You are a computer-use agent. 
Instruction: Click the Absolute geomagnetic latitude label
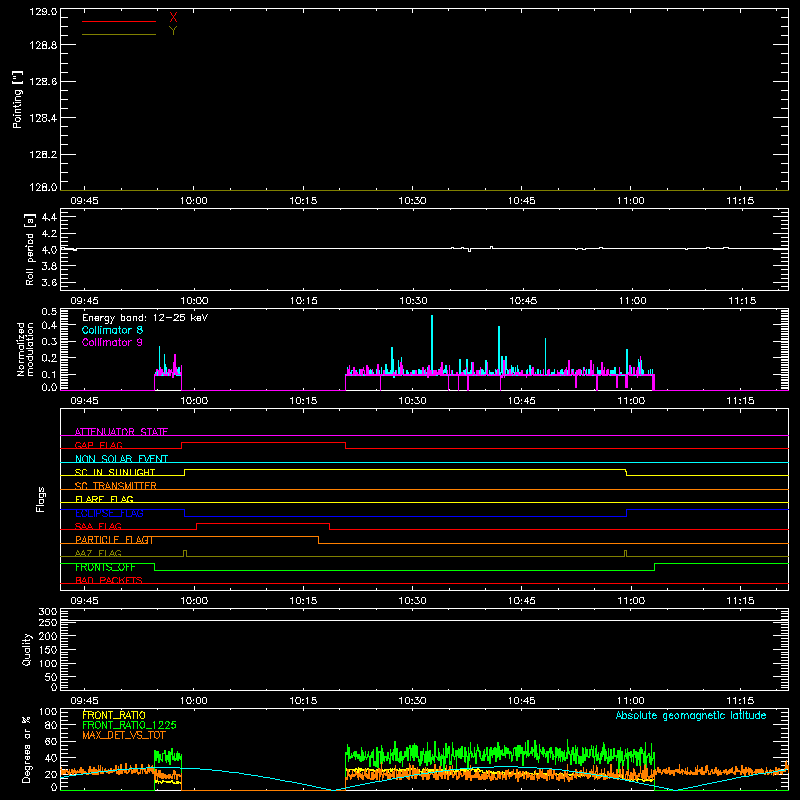point(691,715)
